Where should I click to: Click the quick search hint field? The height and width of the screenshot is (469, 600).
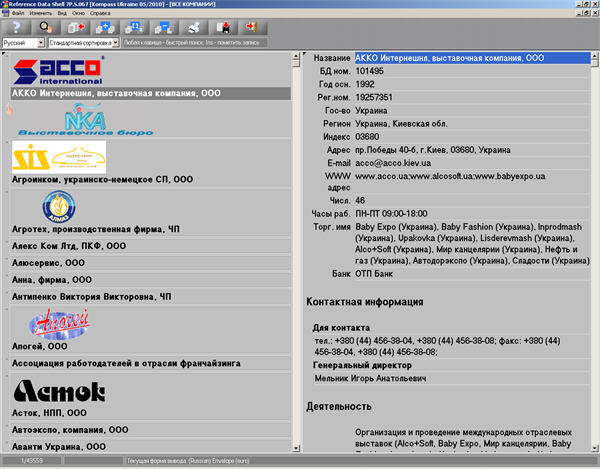click(195, 43)
